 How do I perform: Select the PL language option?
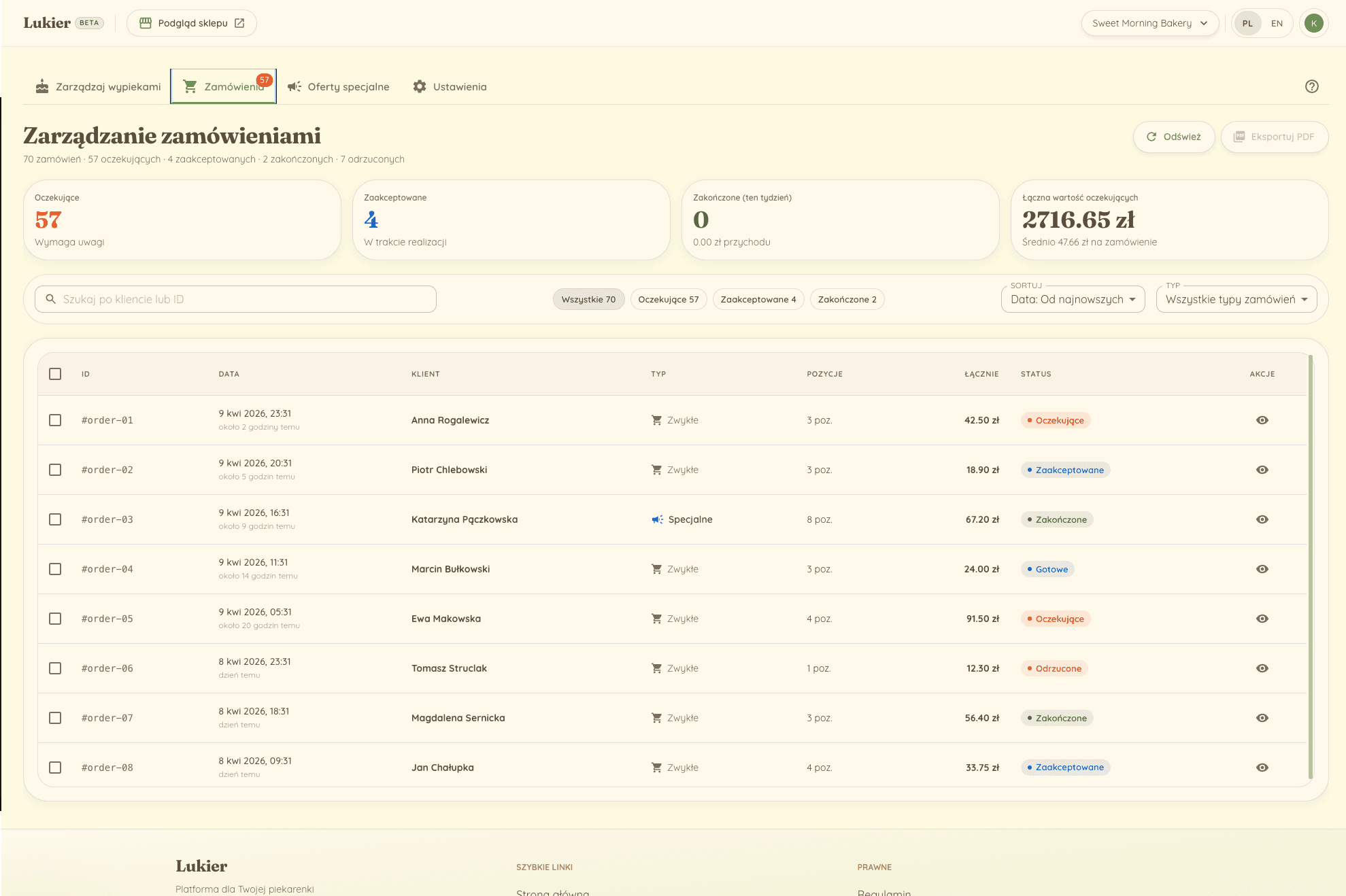[1247, 23]
